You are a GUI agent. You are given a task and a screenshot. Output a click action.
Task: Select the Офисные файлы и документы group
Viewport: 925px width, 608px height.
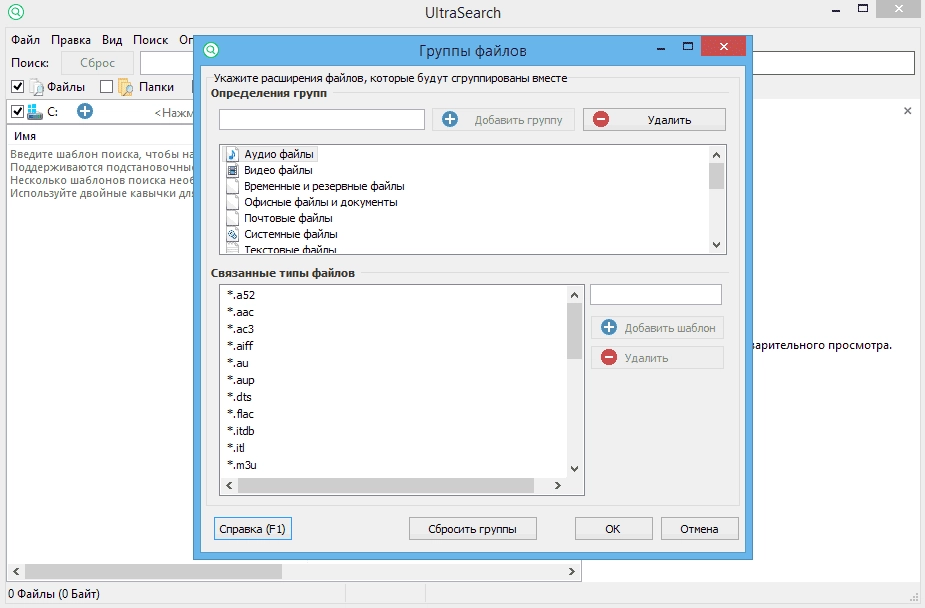(x=321, y=202)
